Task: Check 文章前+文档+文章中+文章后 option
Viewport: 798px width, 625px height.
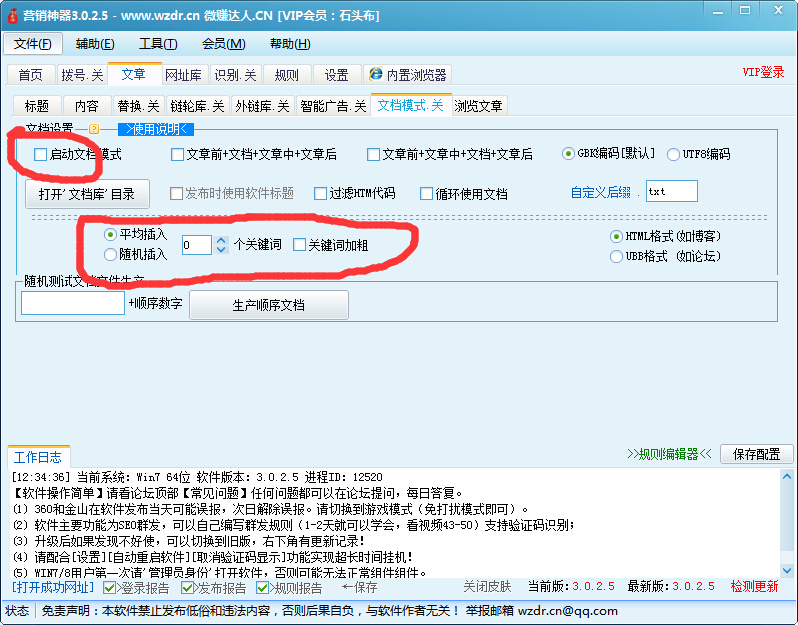Action: pos(177,154)
